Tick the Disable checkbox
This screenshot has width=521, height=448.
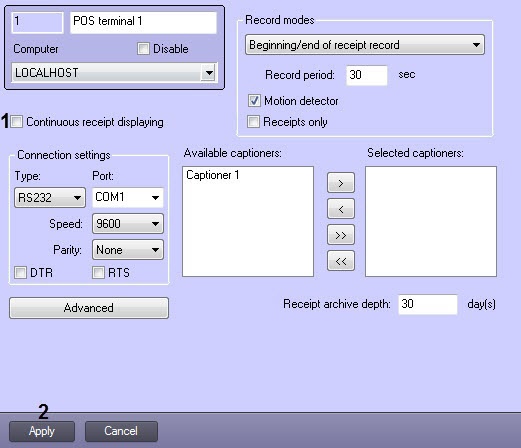tap(143, 49)
